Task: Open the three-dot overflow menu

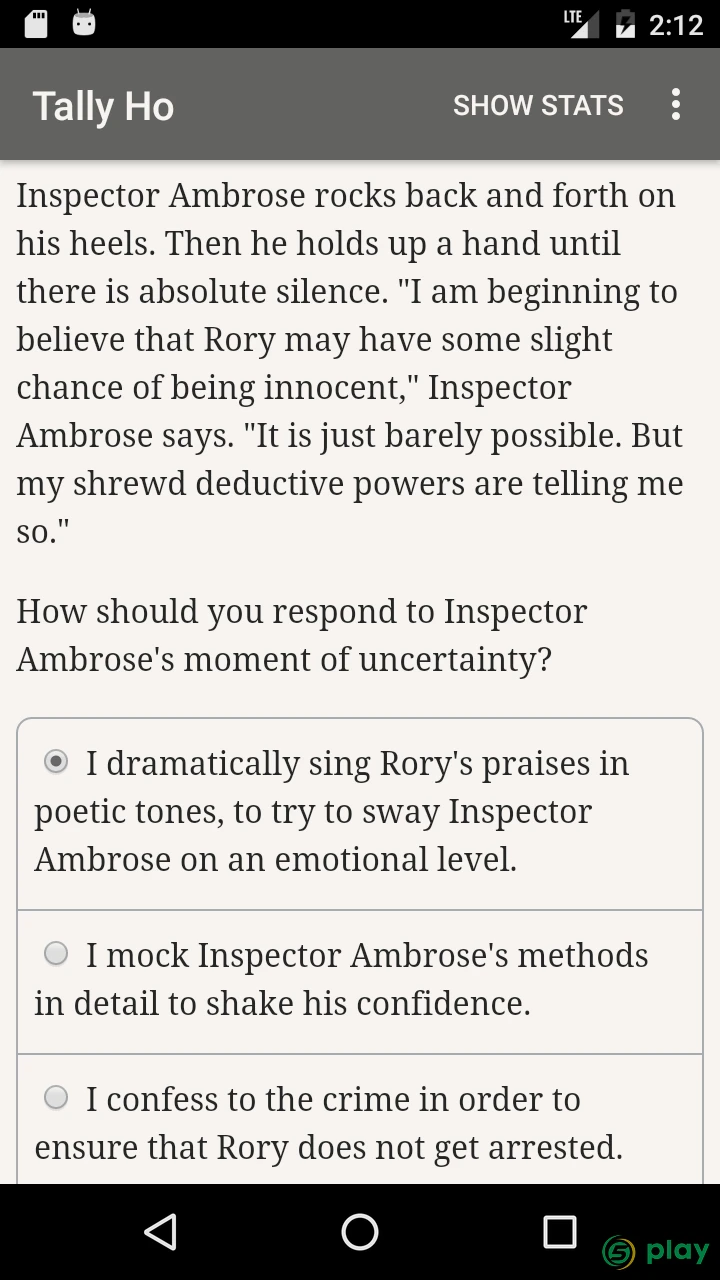Action: click(676, 104)
